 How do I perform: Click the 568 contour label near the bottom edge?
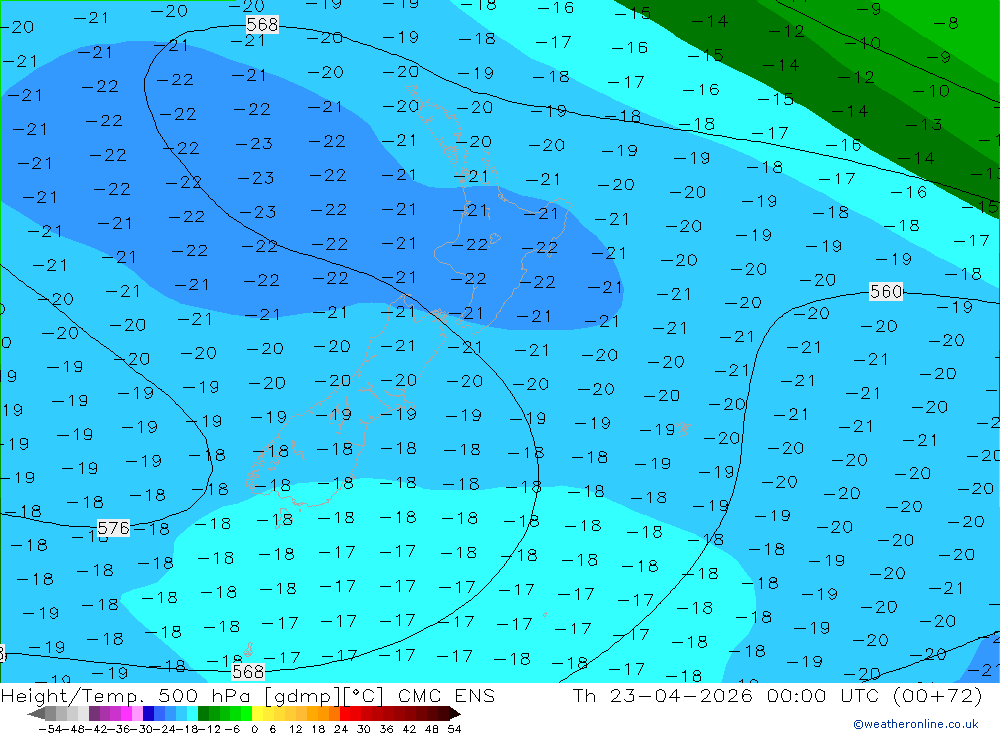click(248, 672)
